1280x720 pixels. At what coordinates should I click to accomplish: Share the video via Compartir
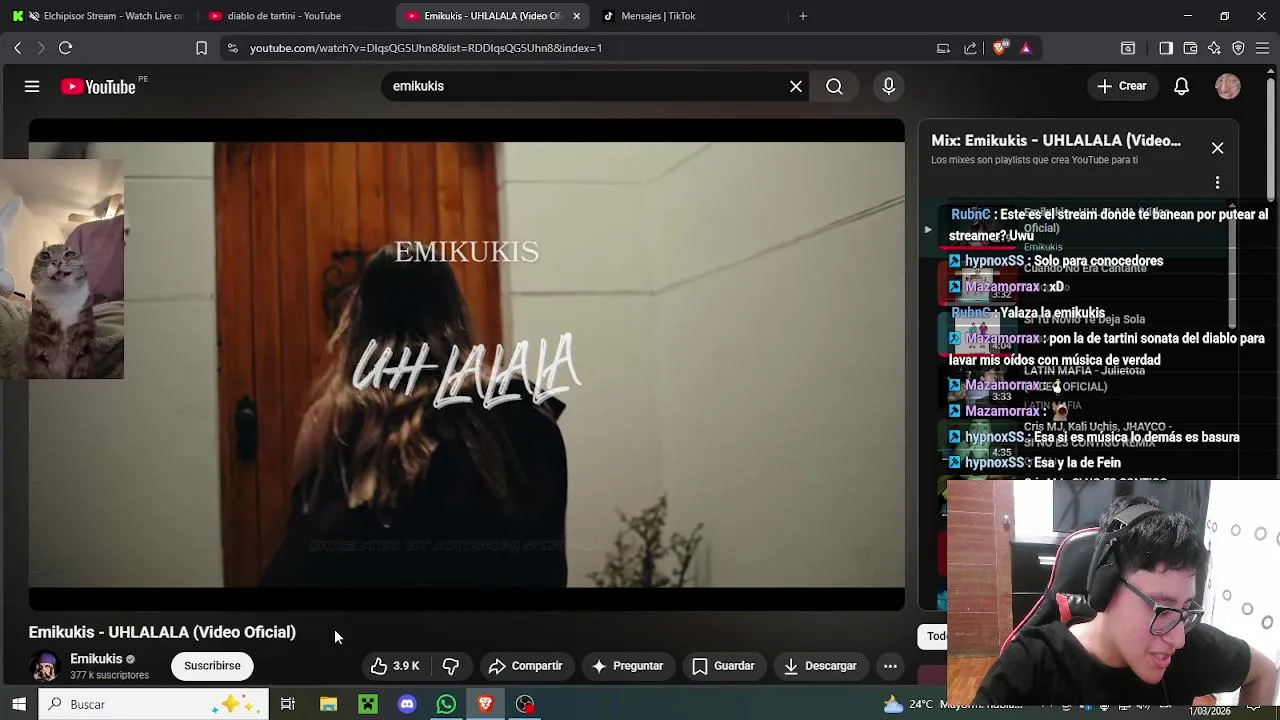(526, 666)
